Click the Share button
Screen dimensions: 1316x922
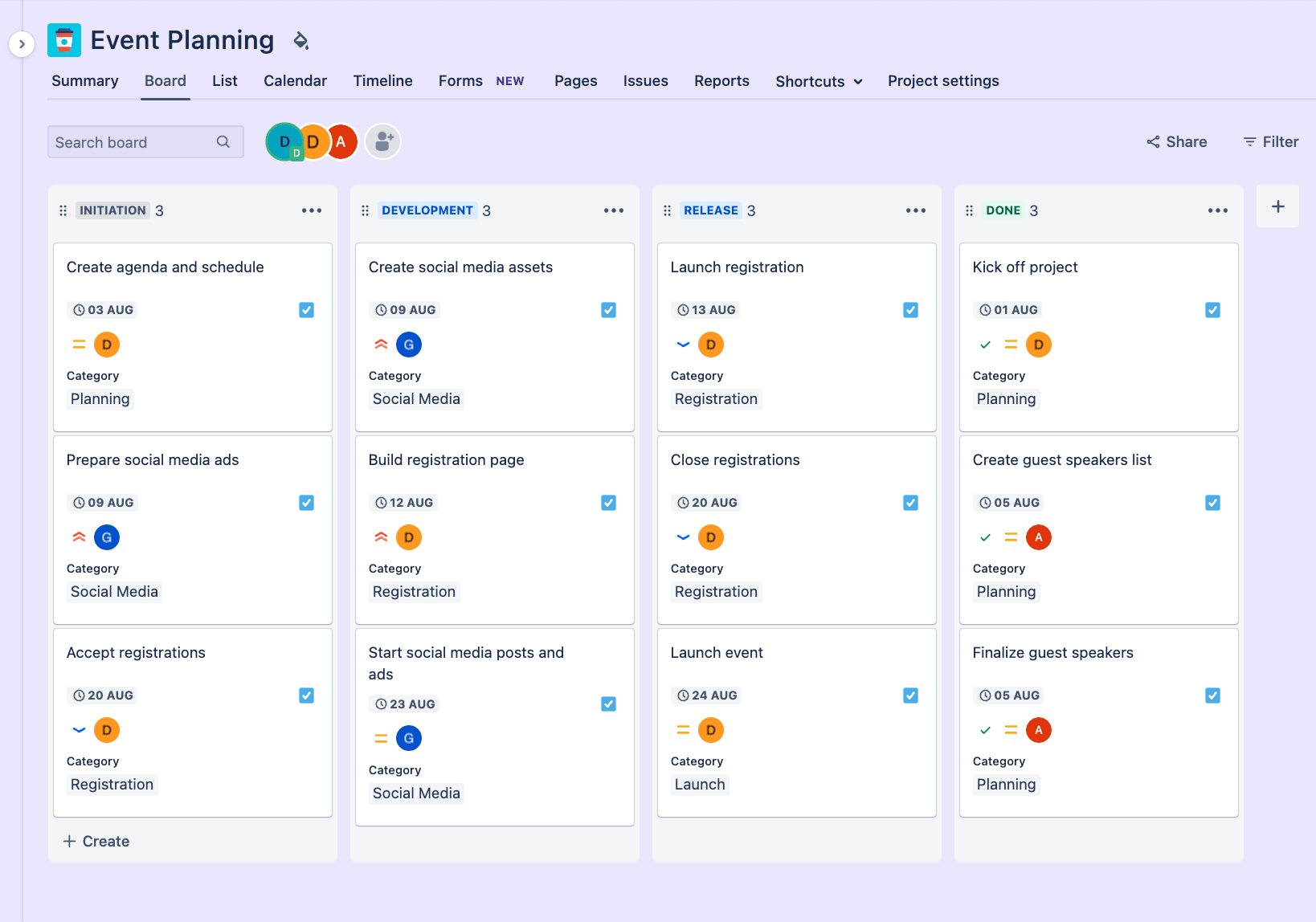pyautogui.click(x=1176, y=141)
